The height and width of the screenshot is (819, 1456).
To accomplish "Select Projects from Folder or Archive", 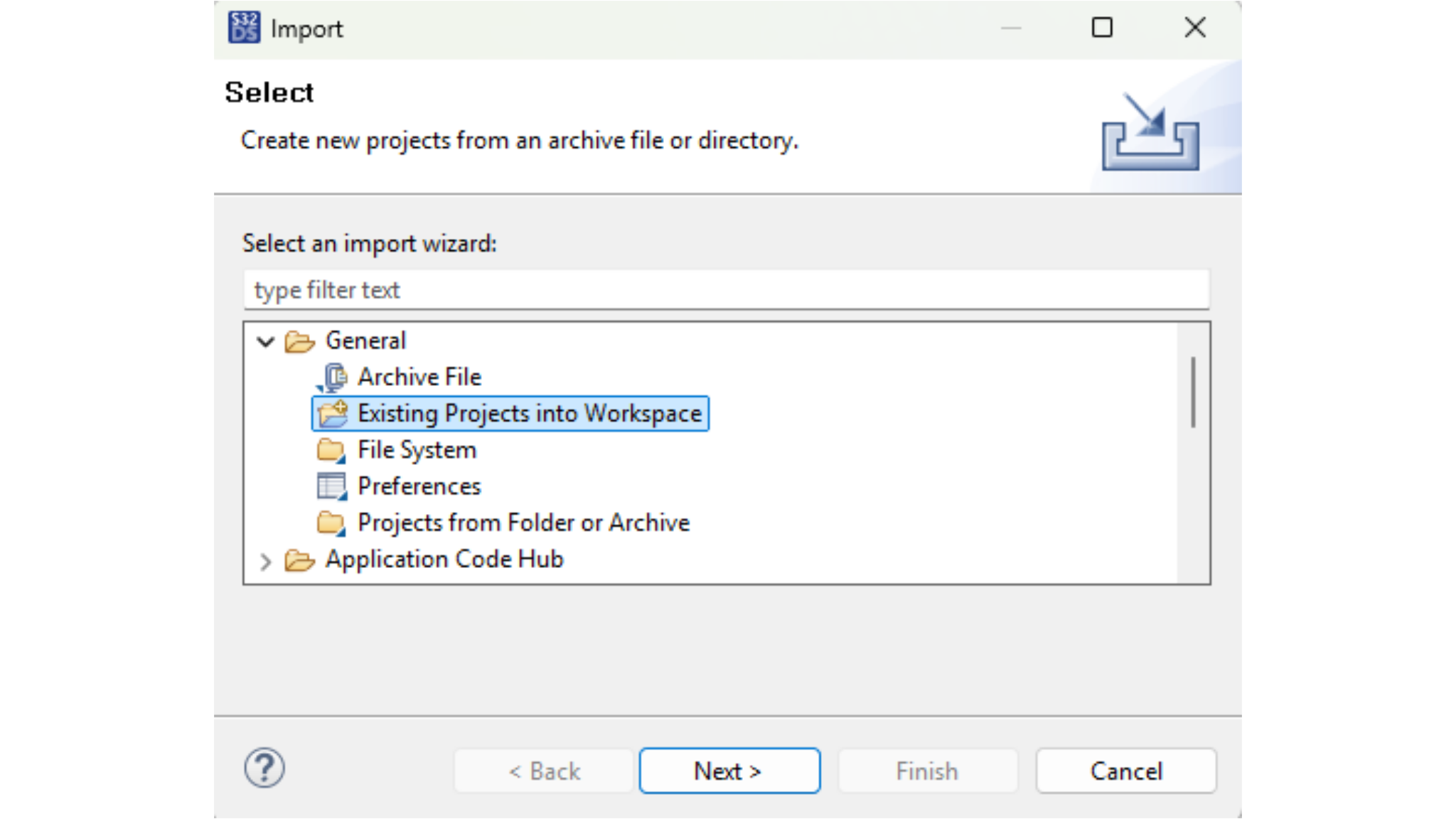I will [524, 523].
